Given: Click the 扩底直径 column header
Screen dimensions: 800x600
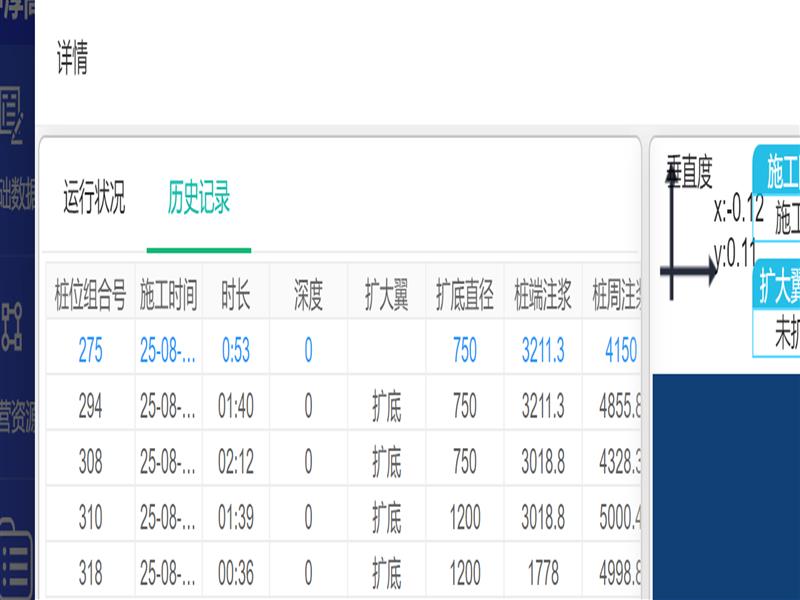Looking at the screenshot, I should (464, 295).
